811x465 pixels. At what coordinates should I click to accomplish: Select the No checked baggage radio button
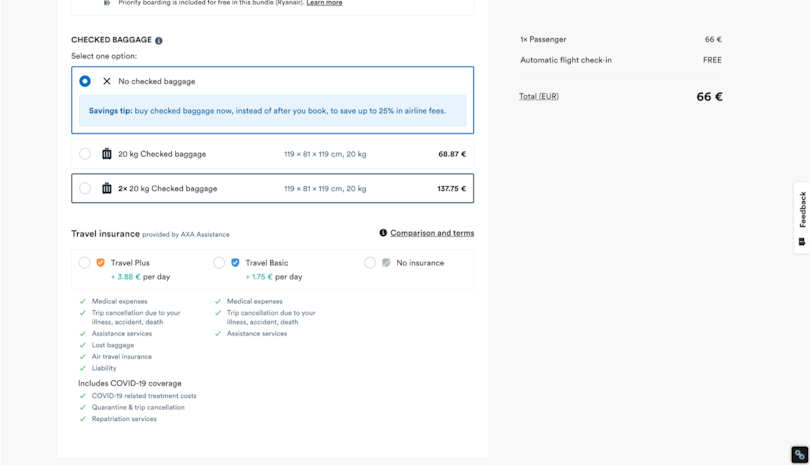click(85, 81)
